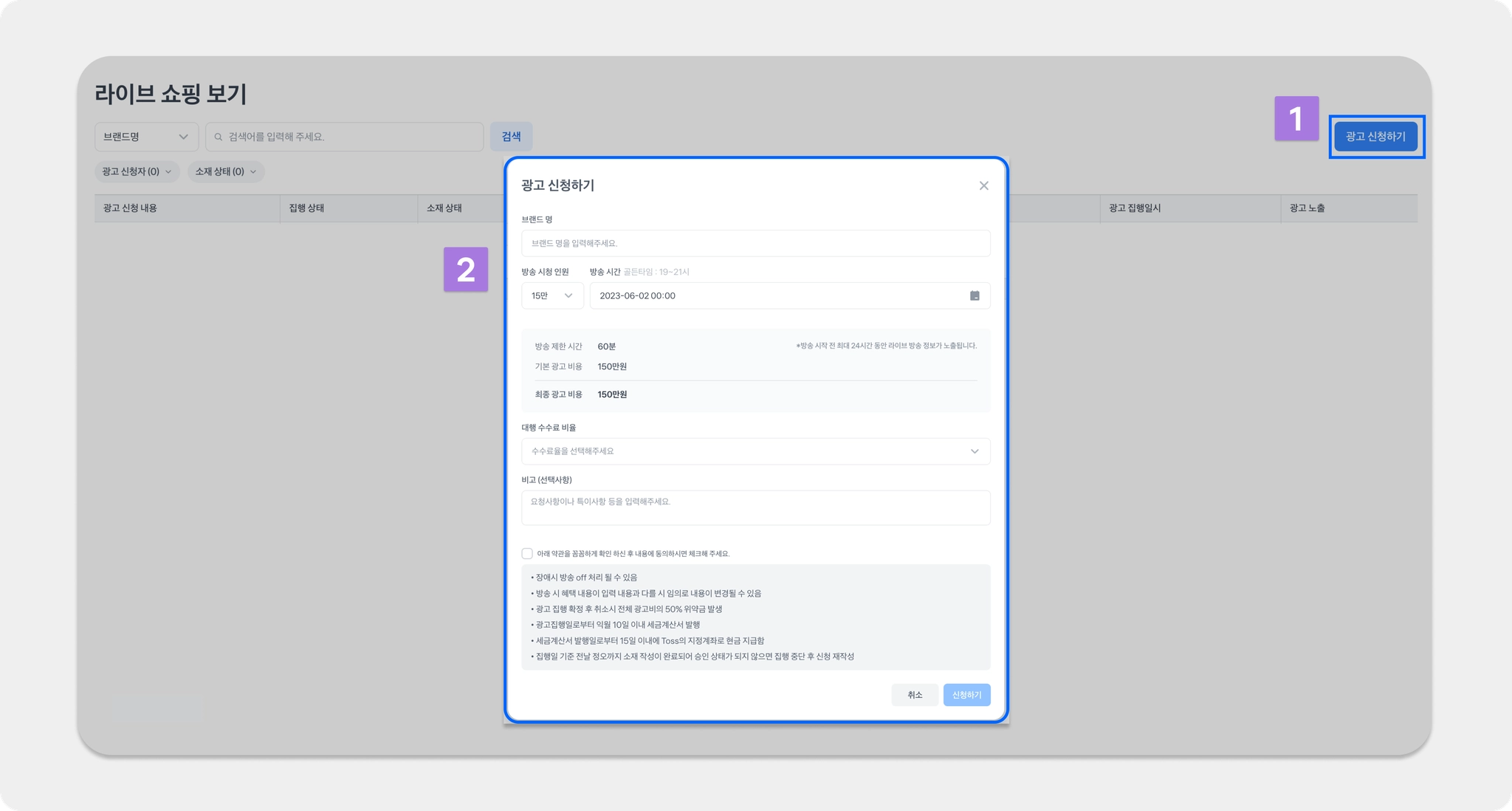Viewport: 1512px width, 811px height.
Task: Click the 집행 상태 column header
Action: coord(306,208)
